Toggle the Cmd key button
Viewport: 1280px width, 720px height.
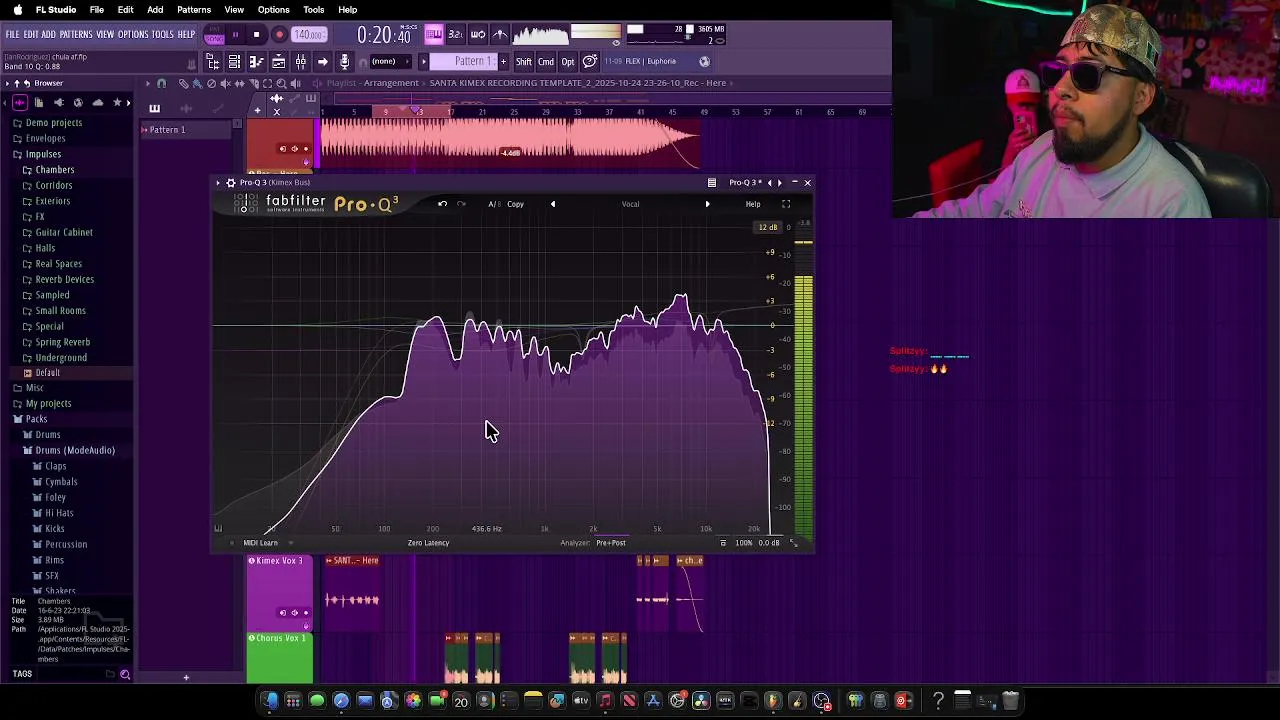[x=546, y=62]
